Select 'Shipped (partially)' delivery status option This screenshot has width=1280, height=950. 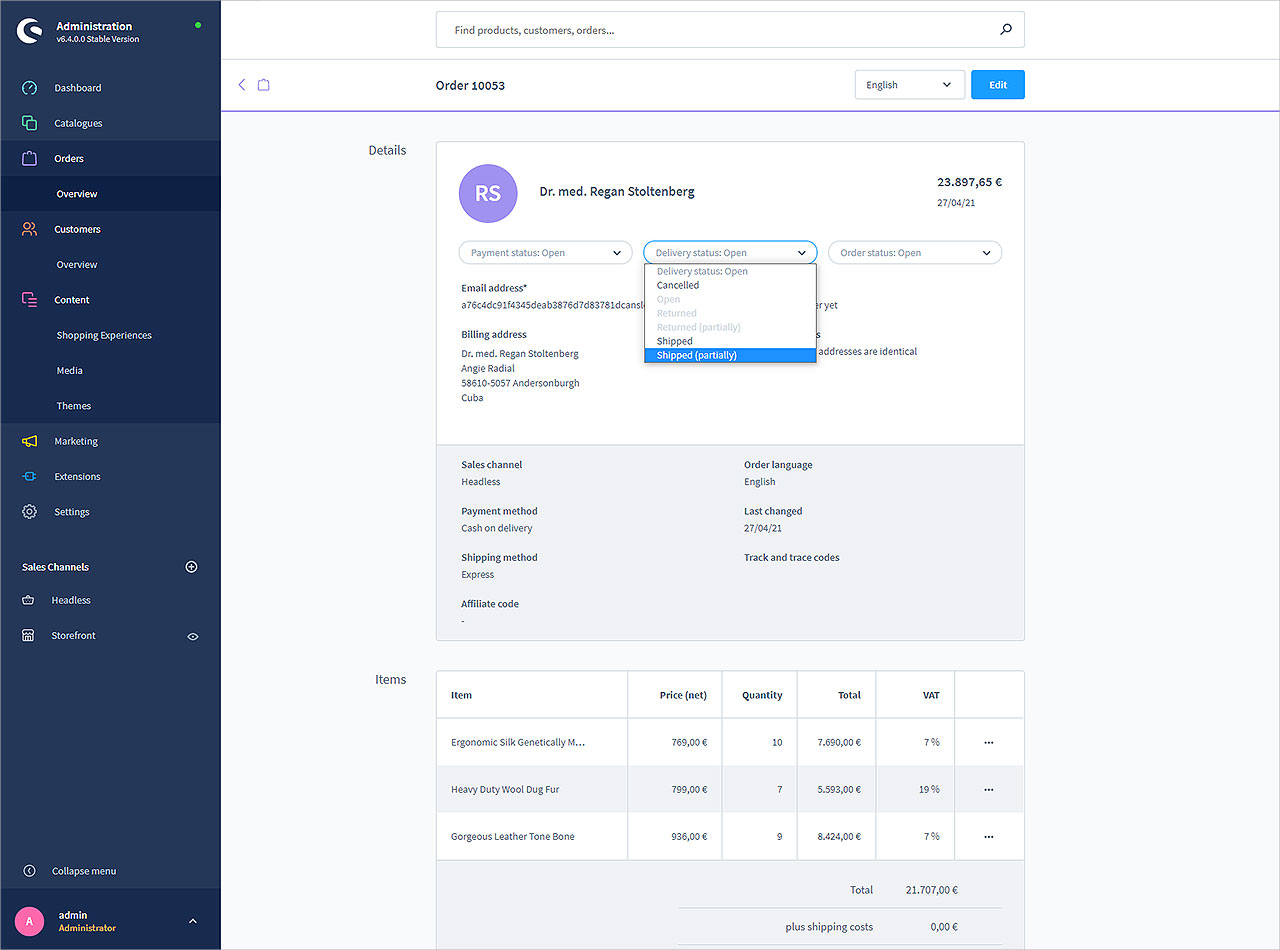point(729,355)
